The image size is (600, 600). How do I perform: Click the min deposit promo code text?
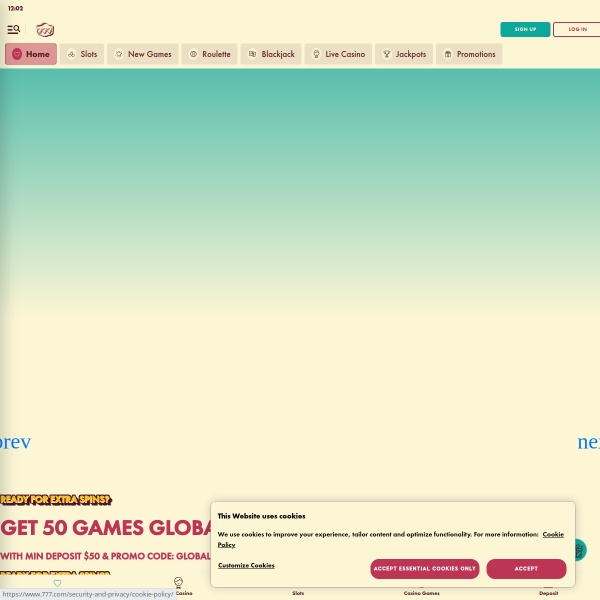(x=105, y=556)
